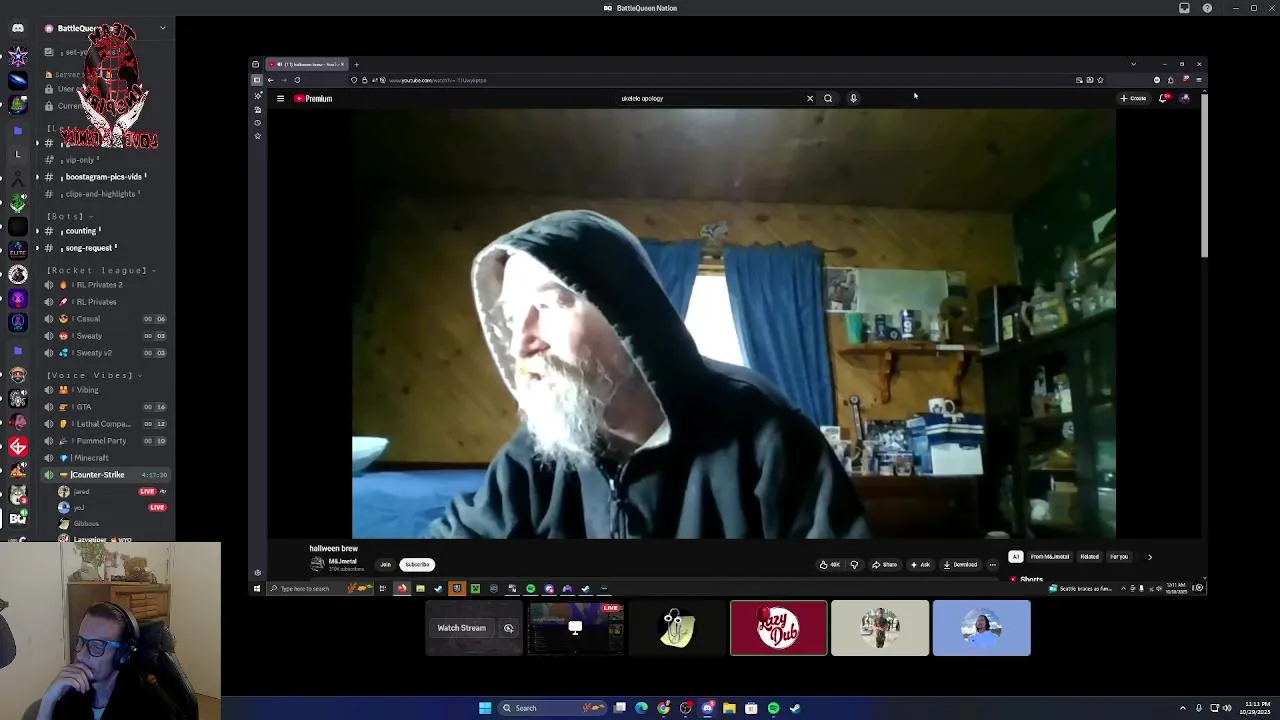This screenshot has width=1280, height=720.
Task: Select halloween brew browser tab
Action: coord(307,64)
